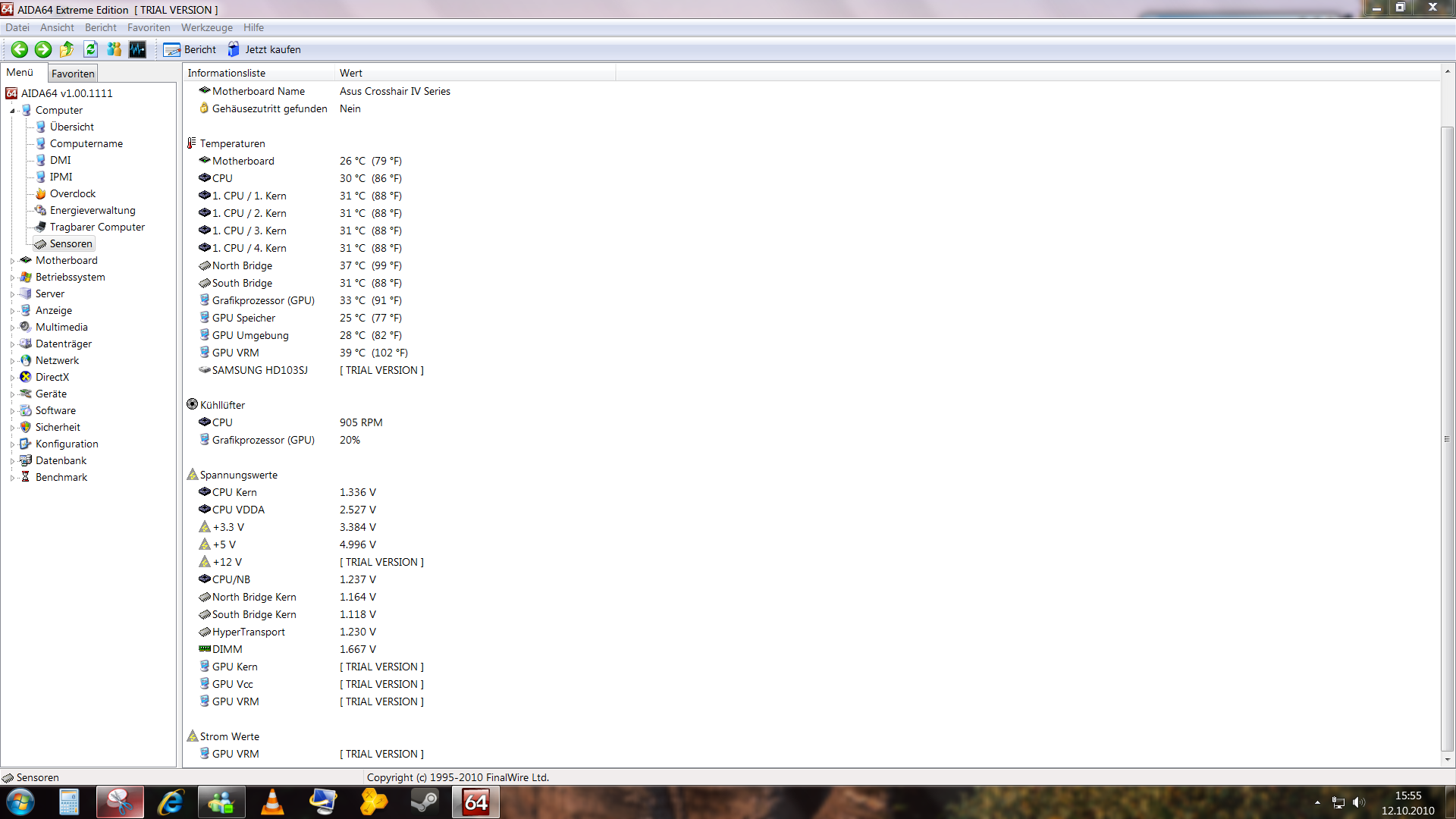
Task: Click the Wert column header
Action: 475,73
